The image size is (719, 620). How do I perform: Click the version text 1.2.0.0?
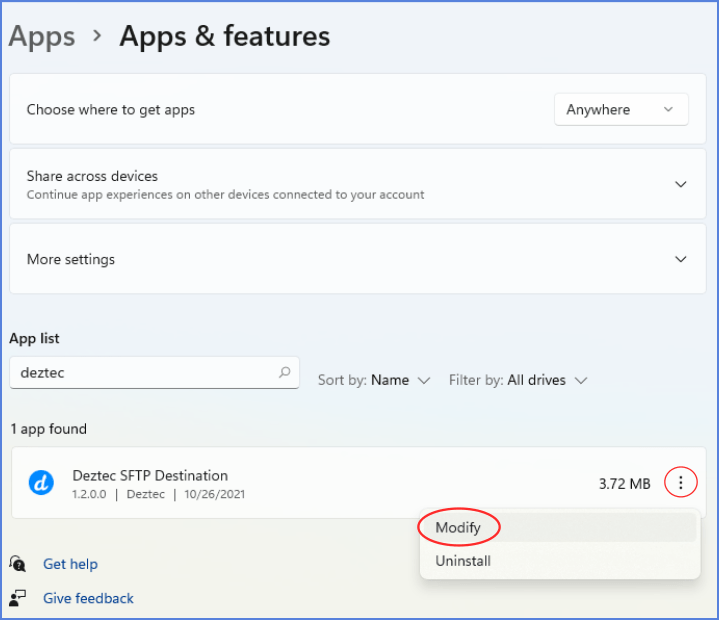click(x=89, y=494)
